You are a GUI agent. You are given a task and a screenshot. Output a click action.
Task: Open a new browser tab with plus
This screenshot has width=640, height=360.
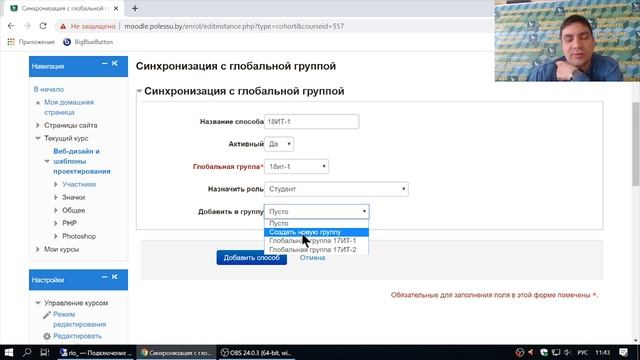coord(135,8)
